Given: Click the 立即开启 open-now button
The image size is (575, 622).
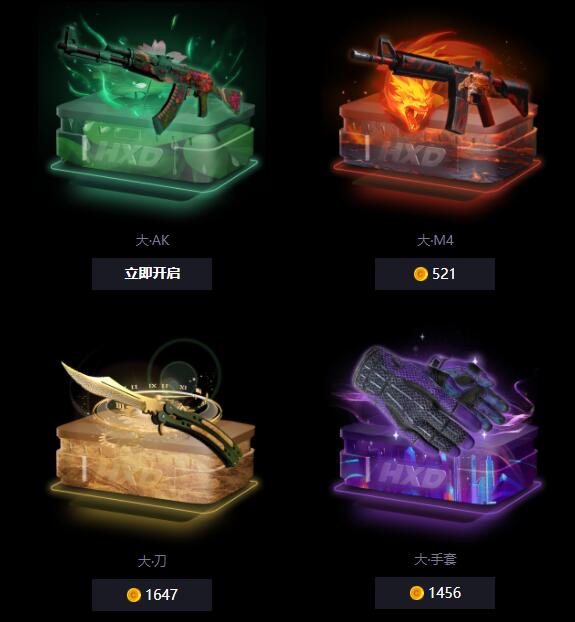Looking at the screenshot, I should coord(152,274).
